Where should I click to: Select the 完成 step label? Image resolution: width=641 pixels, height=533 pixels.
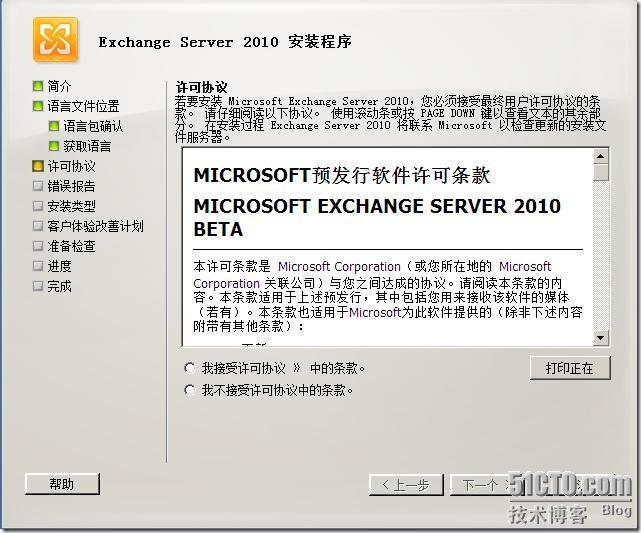tap(59, 286)
